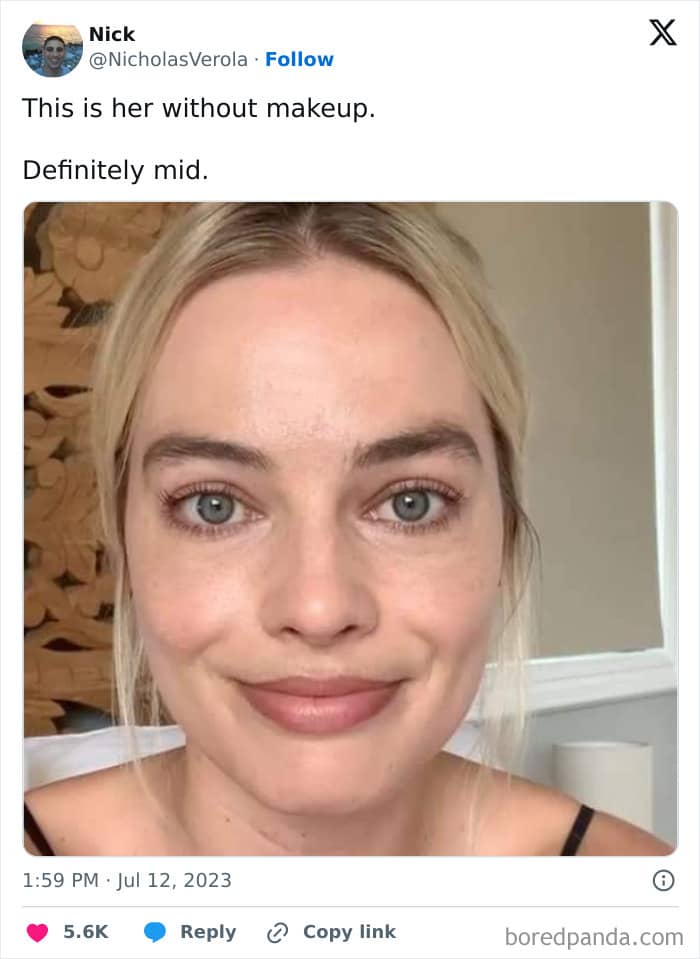Image resolution: width=700 pixels, height=959 pixels.
Task: Click the Copy link button label
Action: point(350,931)
